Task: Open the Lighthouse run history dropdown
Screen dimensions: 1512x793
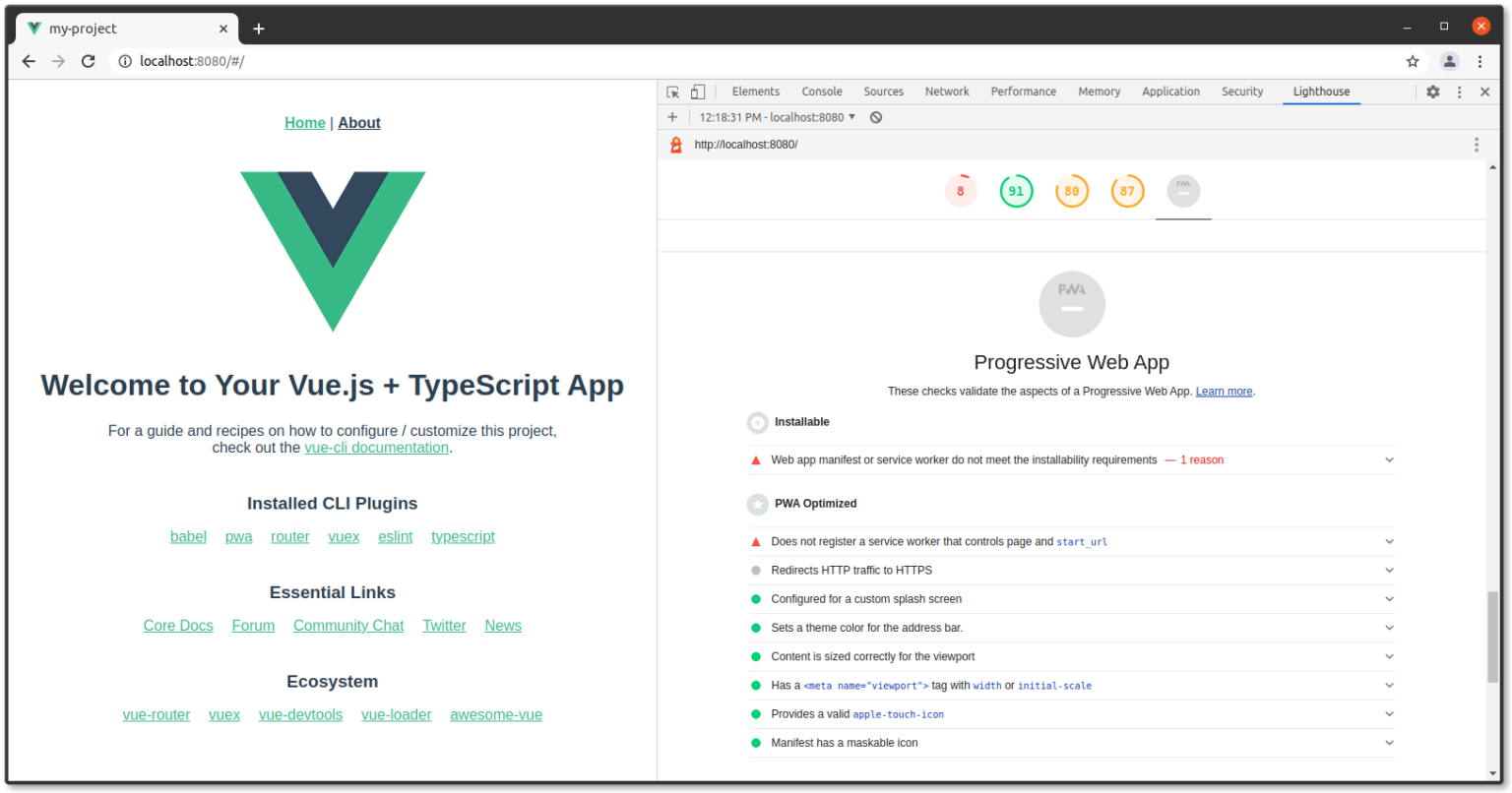Action: (852, 116)
